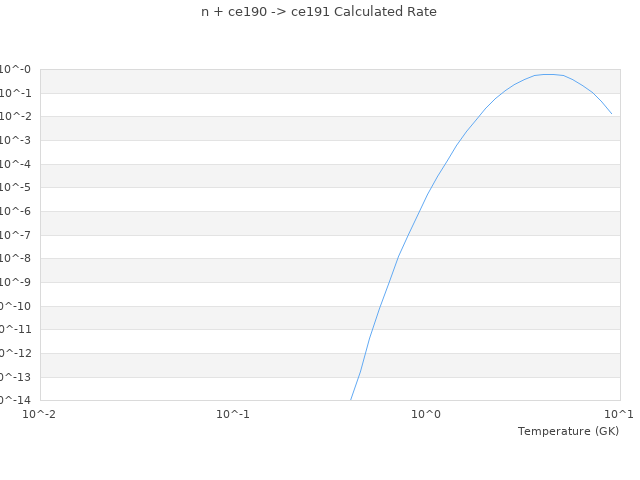
Task: Click the 'Temperature (GK)' x-axis label
Action: point(568,431)
